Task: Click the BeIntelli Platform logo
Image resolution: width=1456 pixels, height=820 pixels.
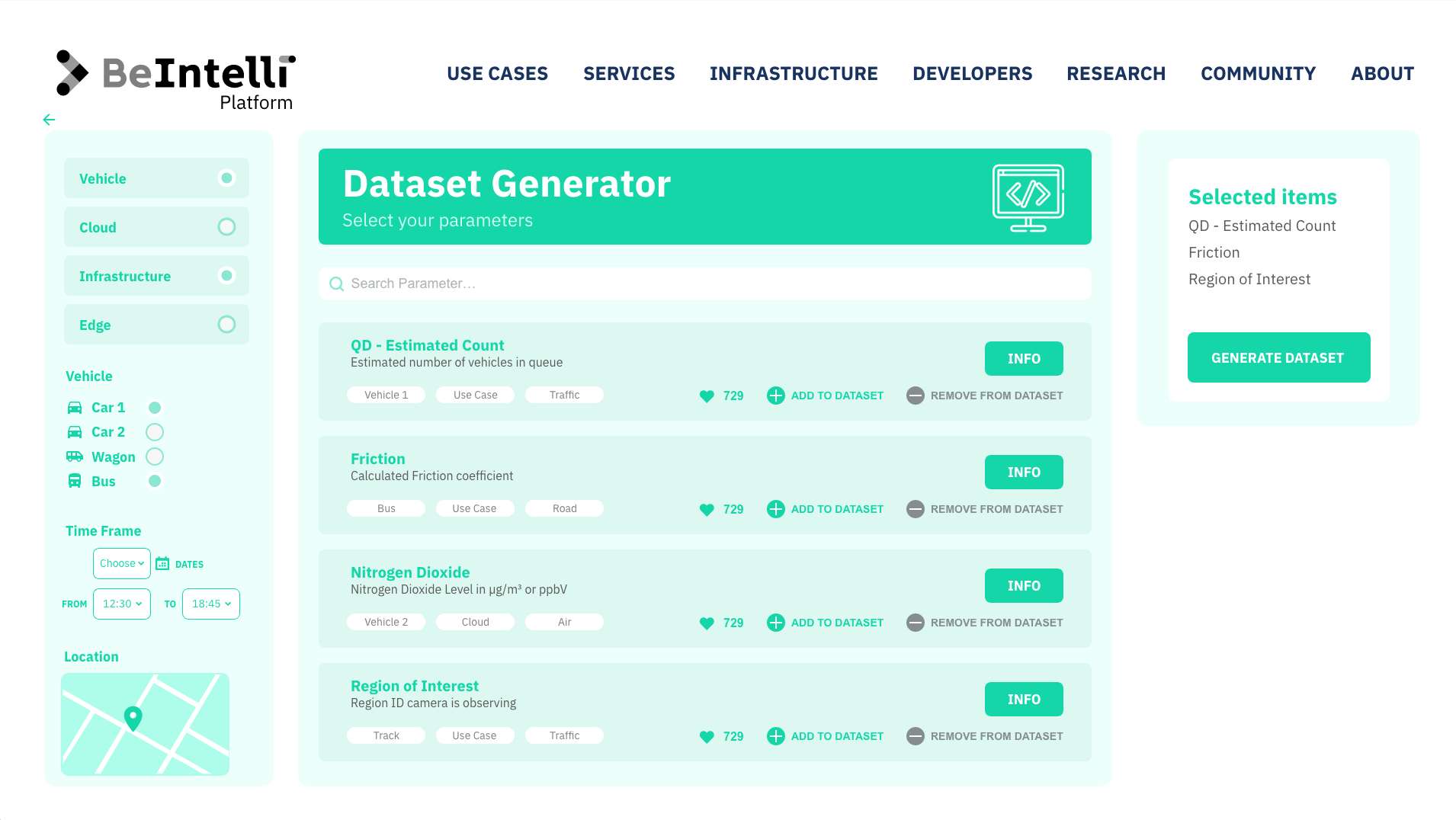Action: point(176,80)
